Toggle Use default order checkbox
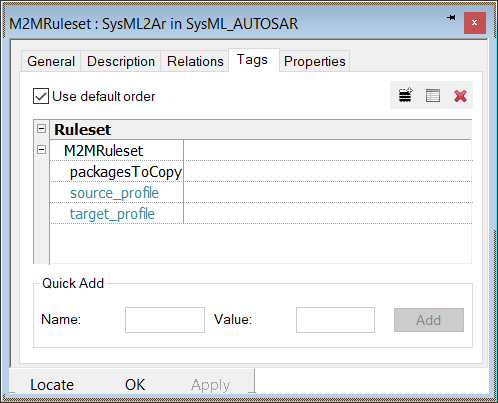 (x=41, y=96)
